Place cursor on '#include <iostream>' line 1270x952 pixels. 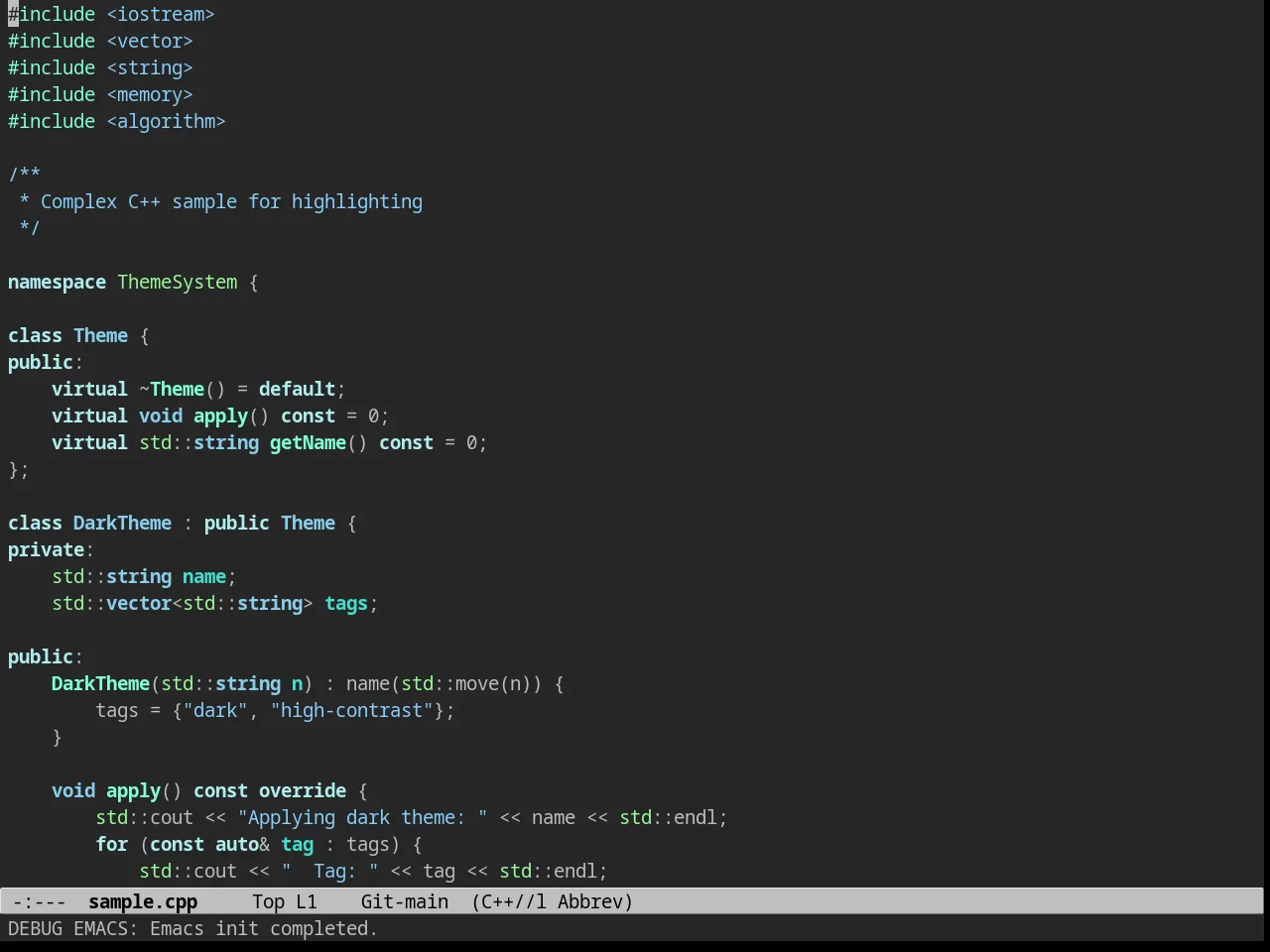click(x=111, y=14)
